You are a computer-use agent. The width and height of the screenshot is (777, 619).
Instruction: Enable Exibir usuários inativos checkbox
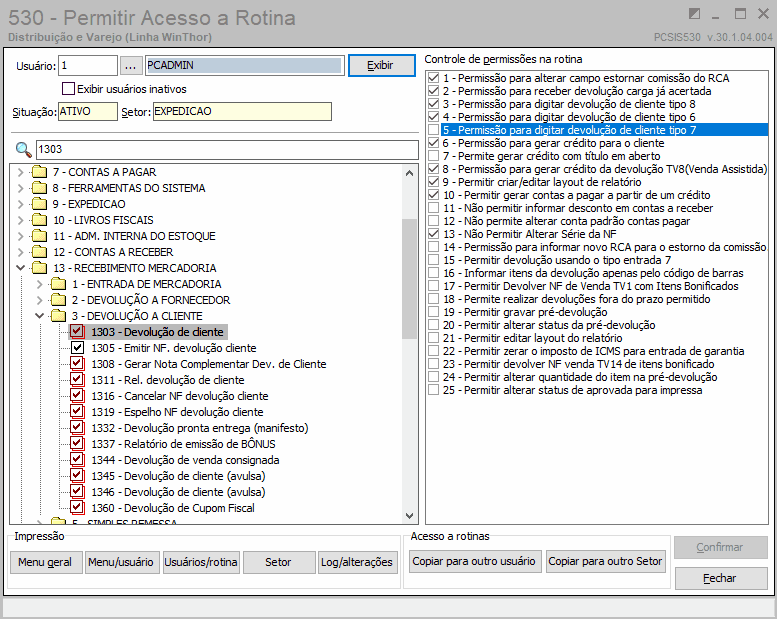68,89
